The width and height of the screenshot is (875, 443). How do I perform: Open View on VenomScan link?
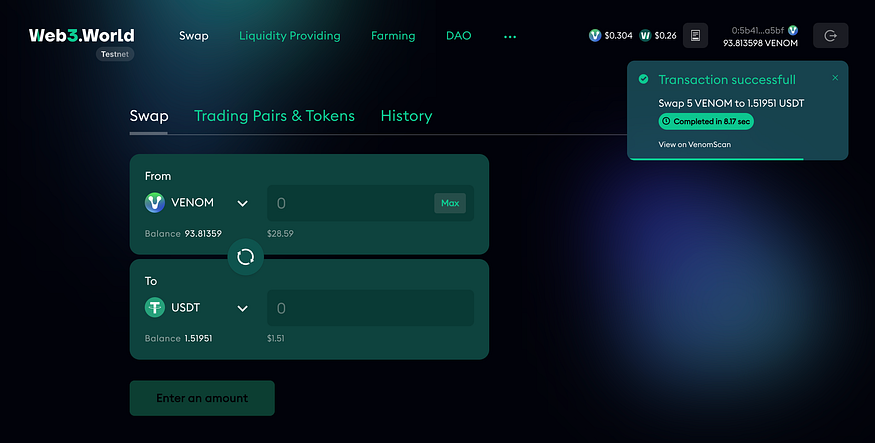(694, 145)
